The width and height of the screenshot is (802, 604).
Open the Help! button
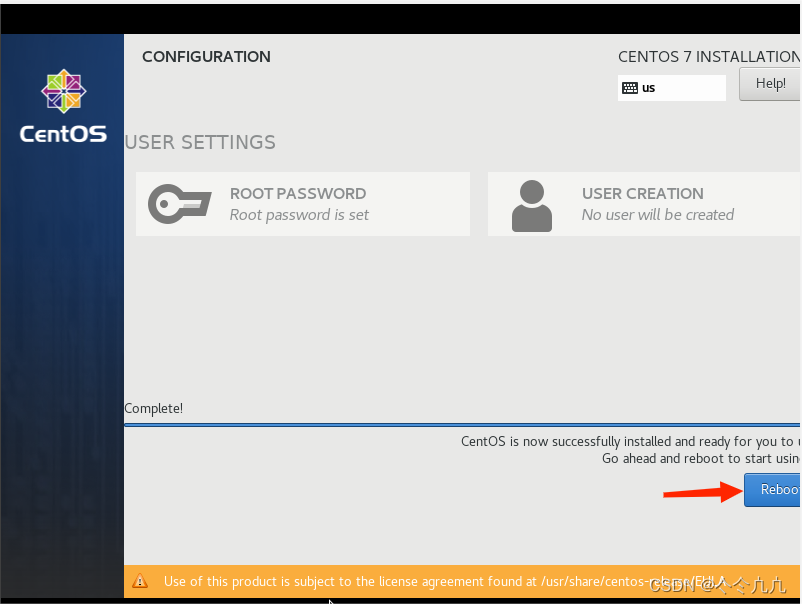tap(770, 84)
